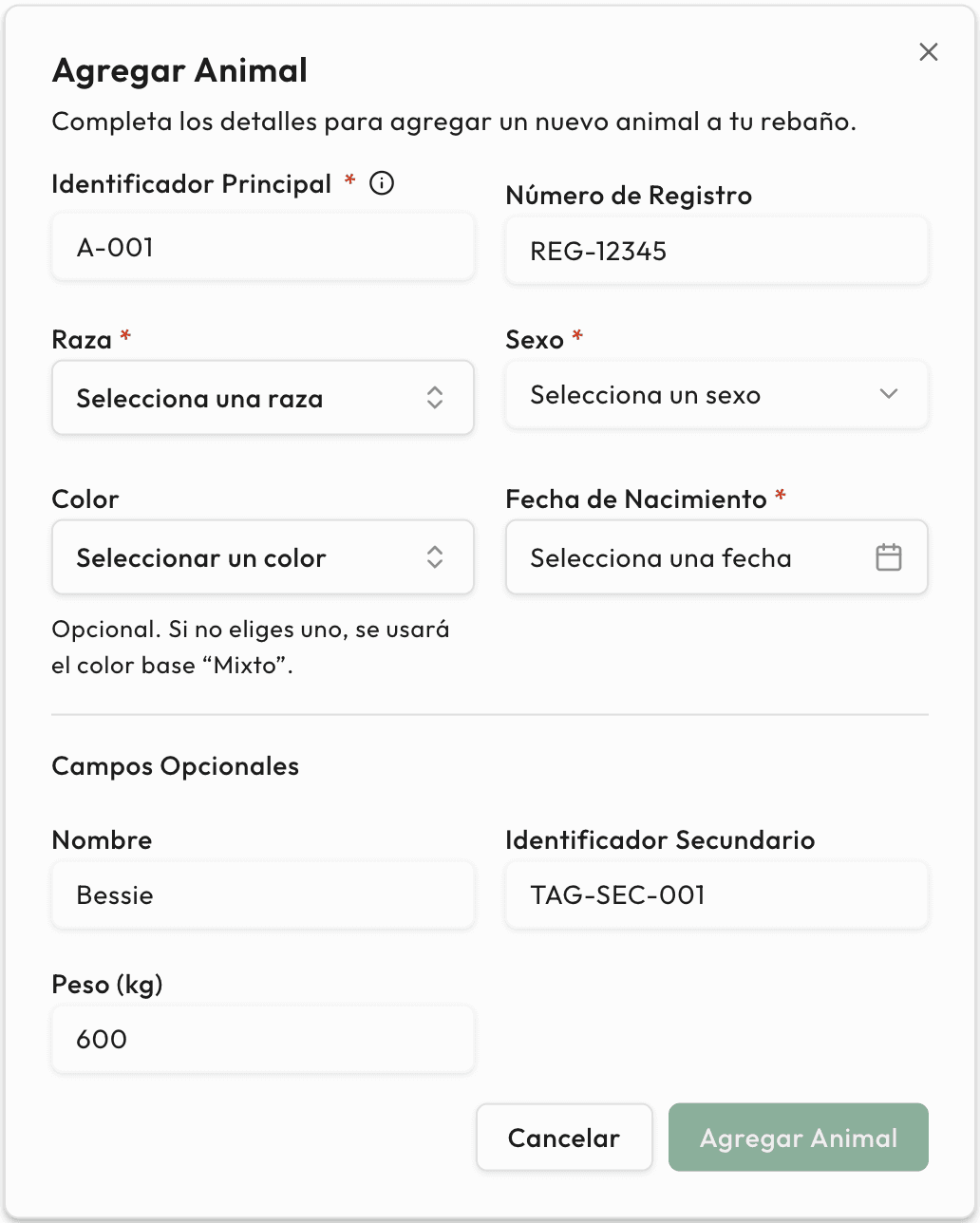
Task: Click the X to dismiss the dialog
Action: coord(928,52)
